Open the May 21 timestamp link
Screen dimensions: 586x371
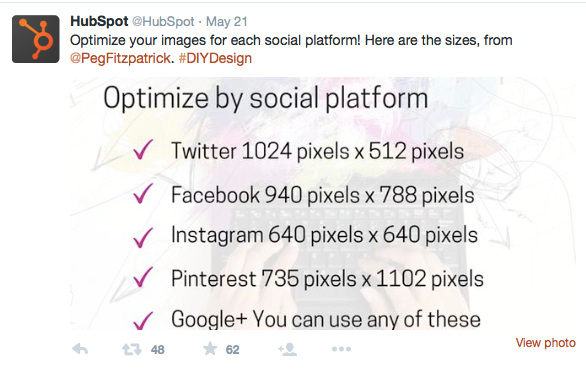[x=226, y=22]
